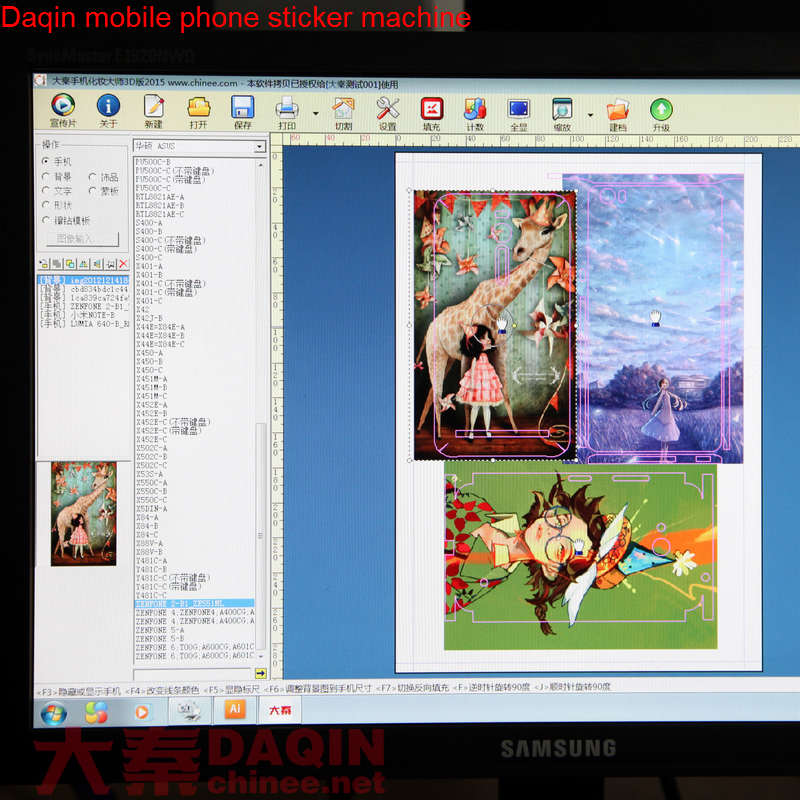Select the green character artwork on the canvas
Viewport: 800px width, 800px height.
(x=580, y=556)
